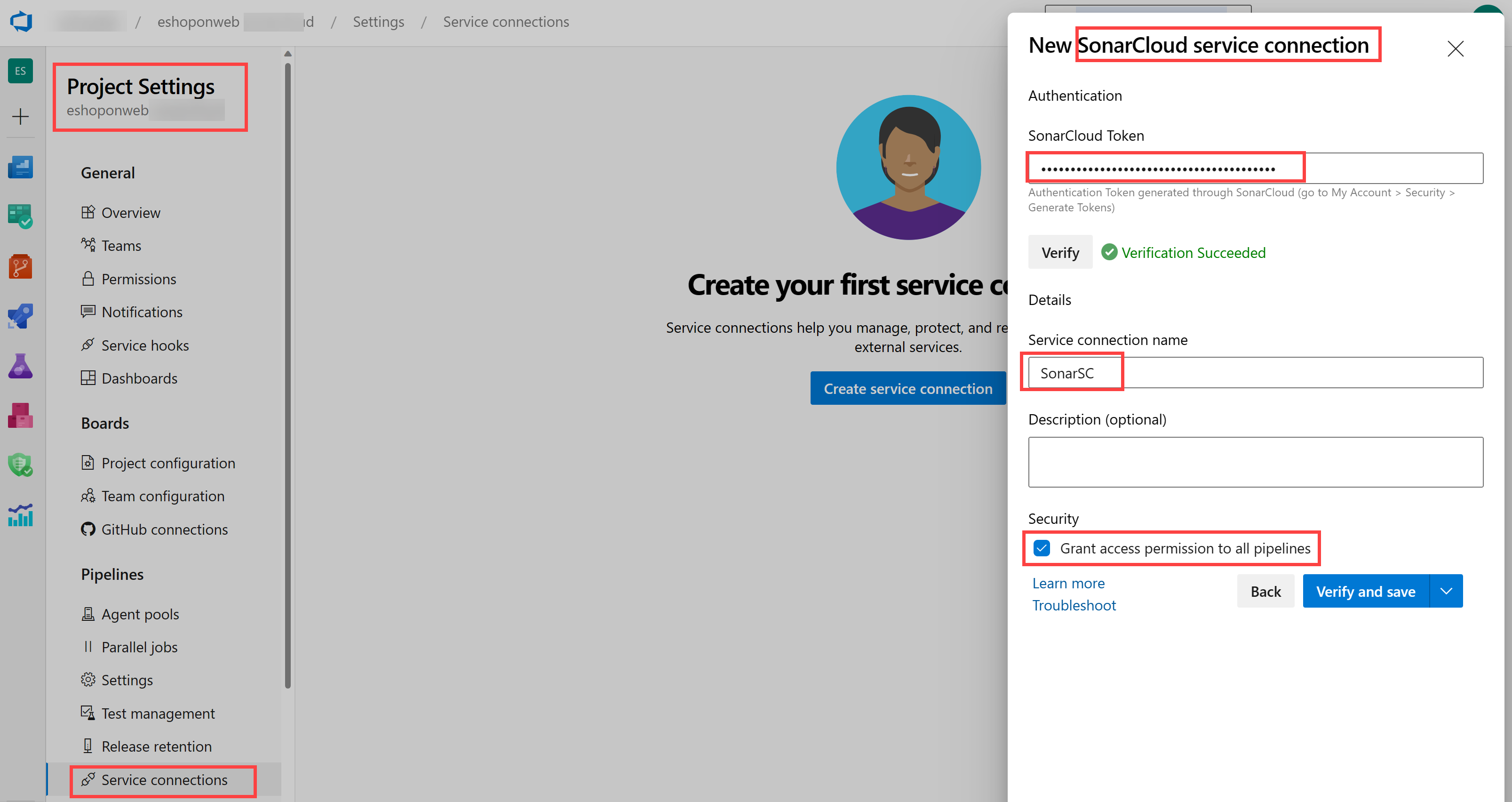The width and height of the screenshot is (1512, 802).
Task: Click the Team configuration icon
Action: (88, 496)
